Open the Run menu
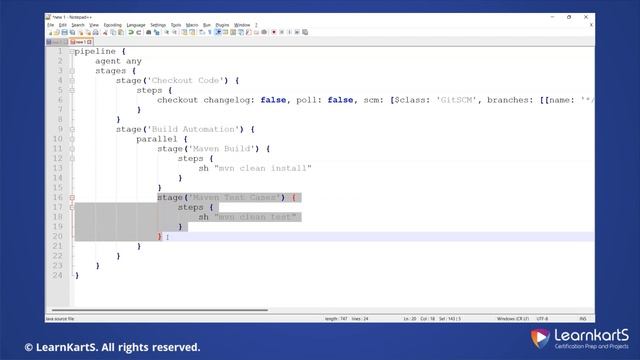The image size is (640, 360). coord(207,25)
